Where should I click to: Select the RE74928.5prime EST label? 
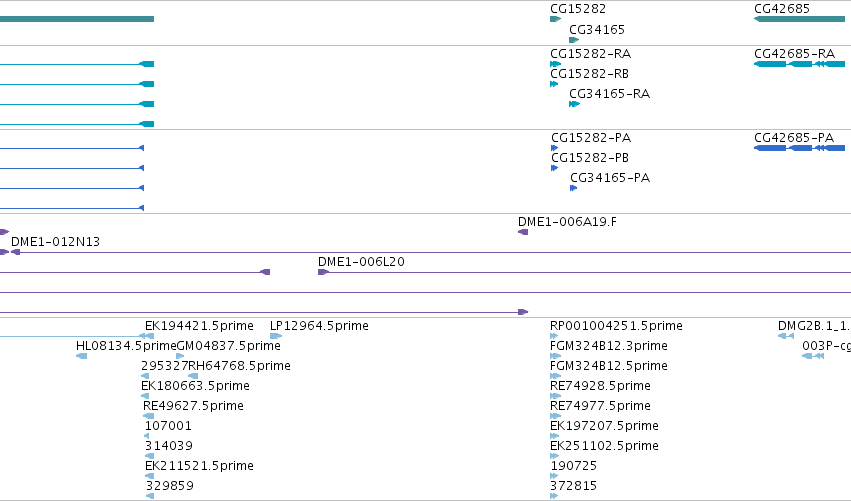click(x=600, y=386)
